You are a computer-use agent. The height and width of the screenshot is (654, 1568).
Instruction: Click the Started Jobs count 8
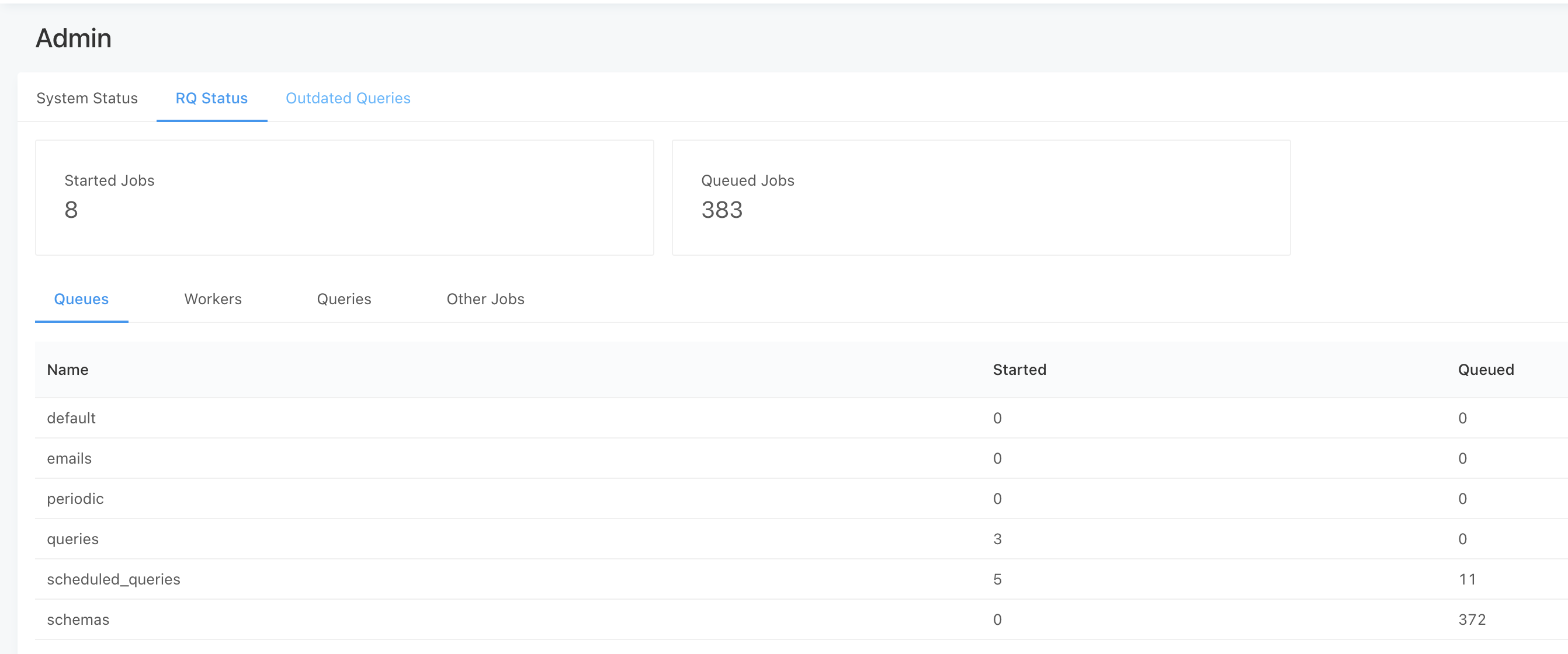tap(71, 210)
